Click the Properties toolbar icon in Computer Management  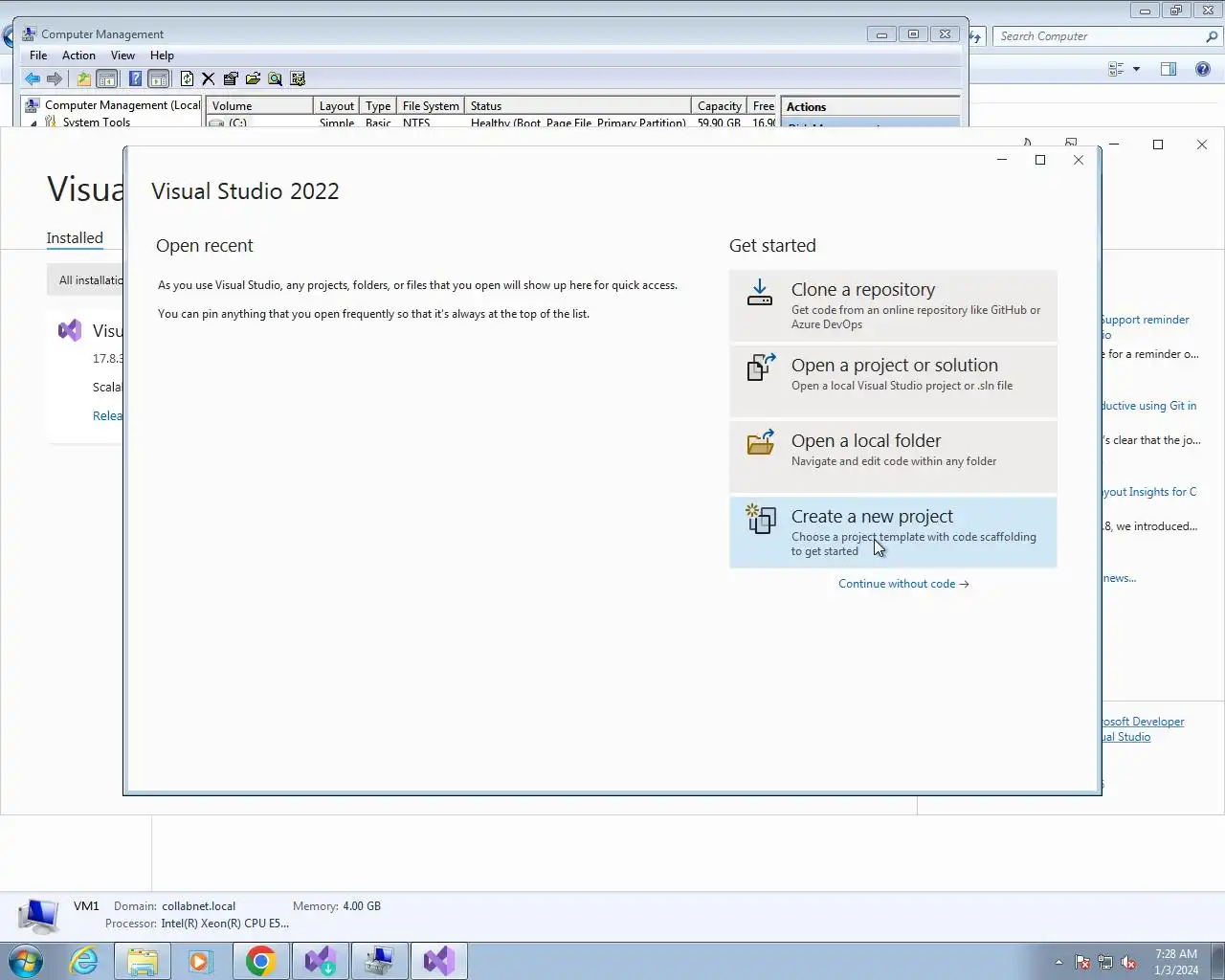coord(231,78)
